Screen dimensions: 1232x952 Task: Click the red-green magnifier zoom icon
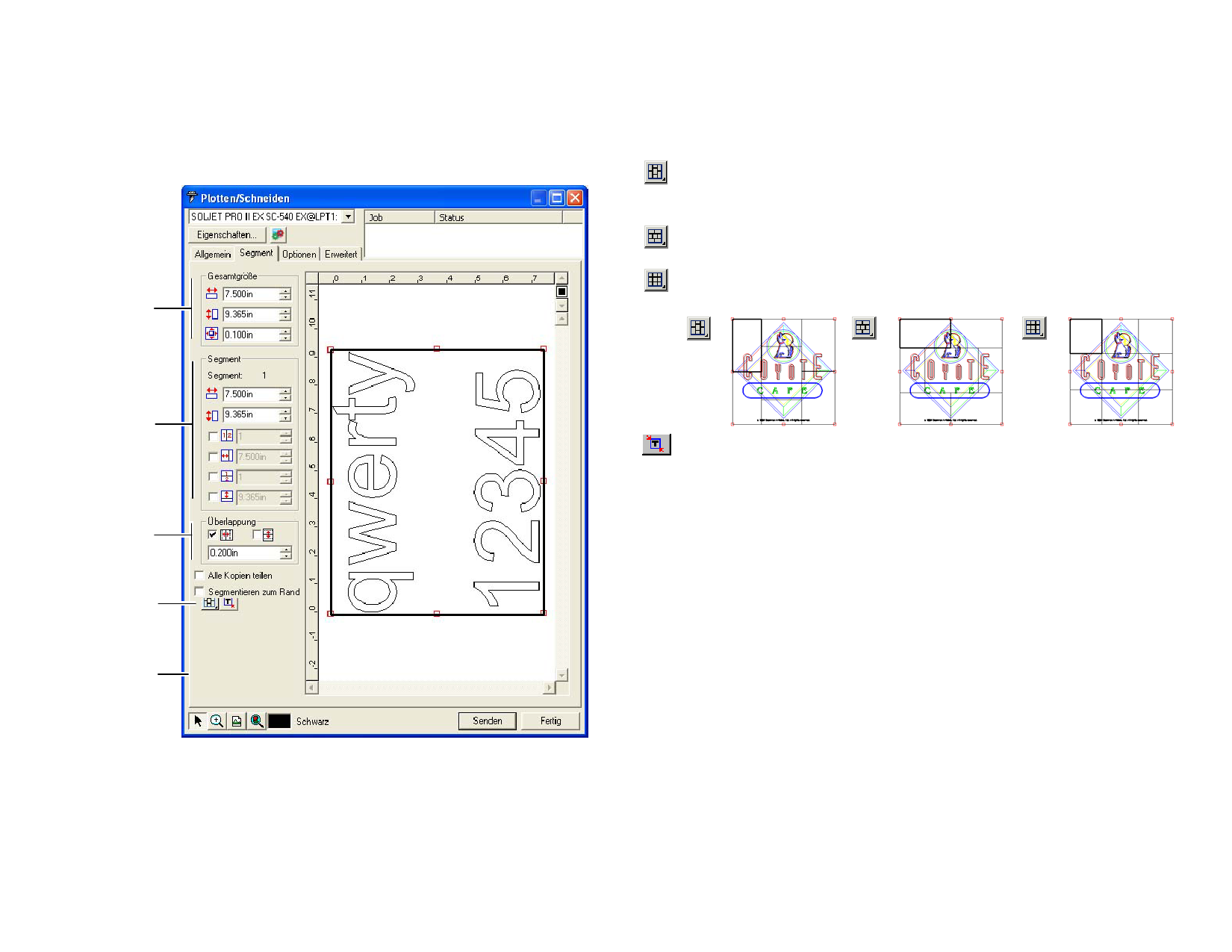click(257, 721)
